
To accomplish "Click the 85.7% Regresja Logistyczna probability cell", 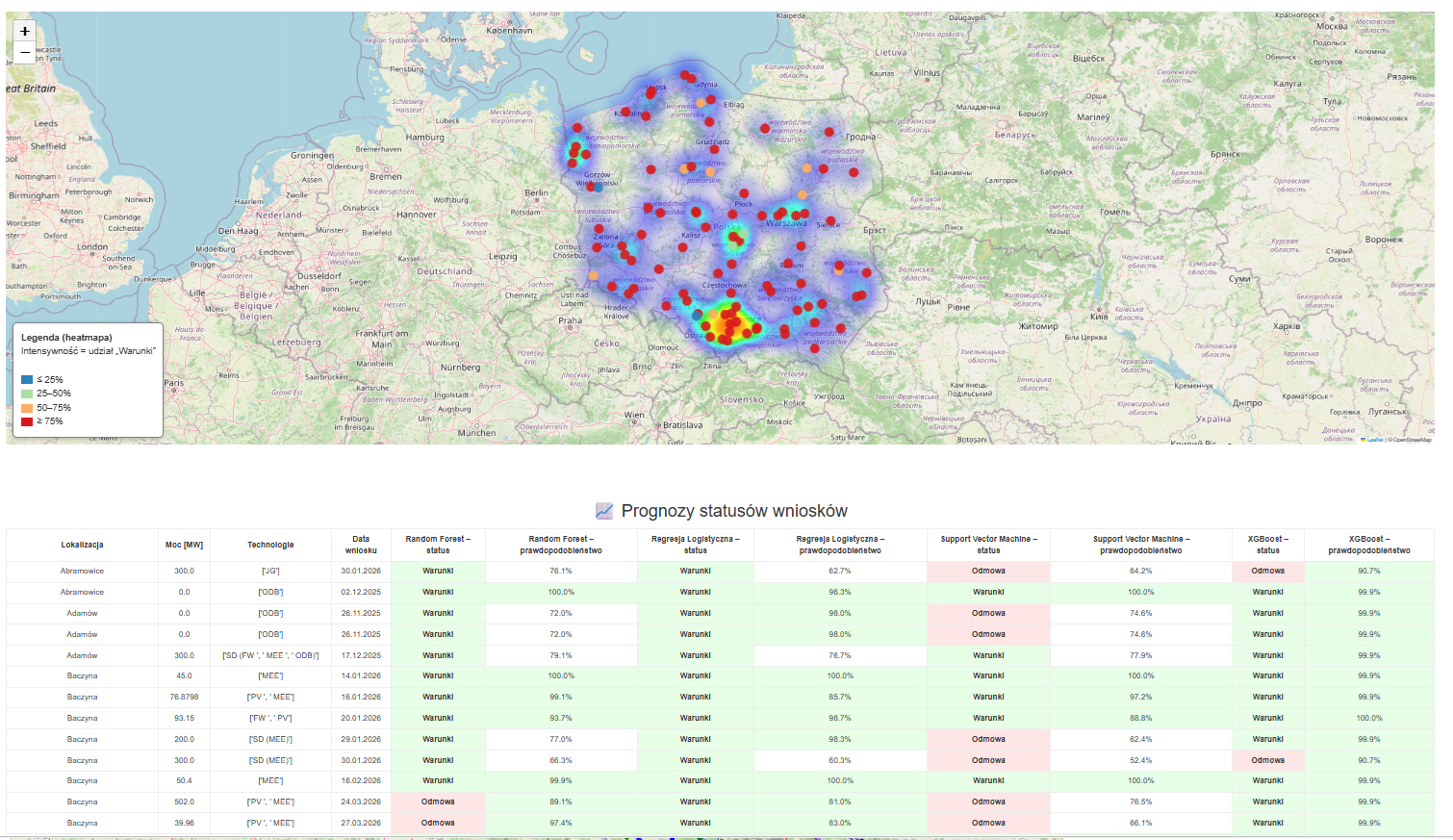I will tap(840, 698).
